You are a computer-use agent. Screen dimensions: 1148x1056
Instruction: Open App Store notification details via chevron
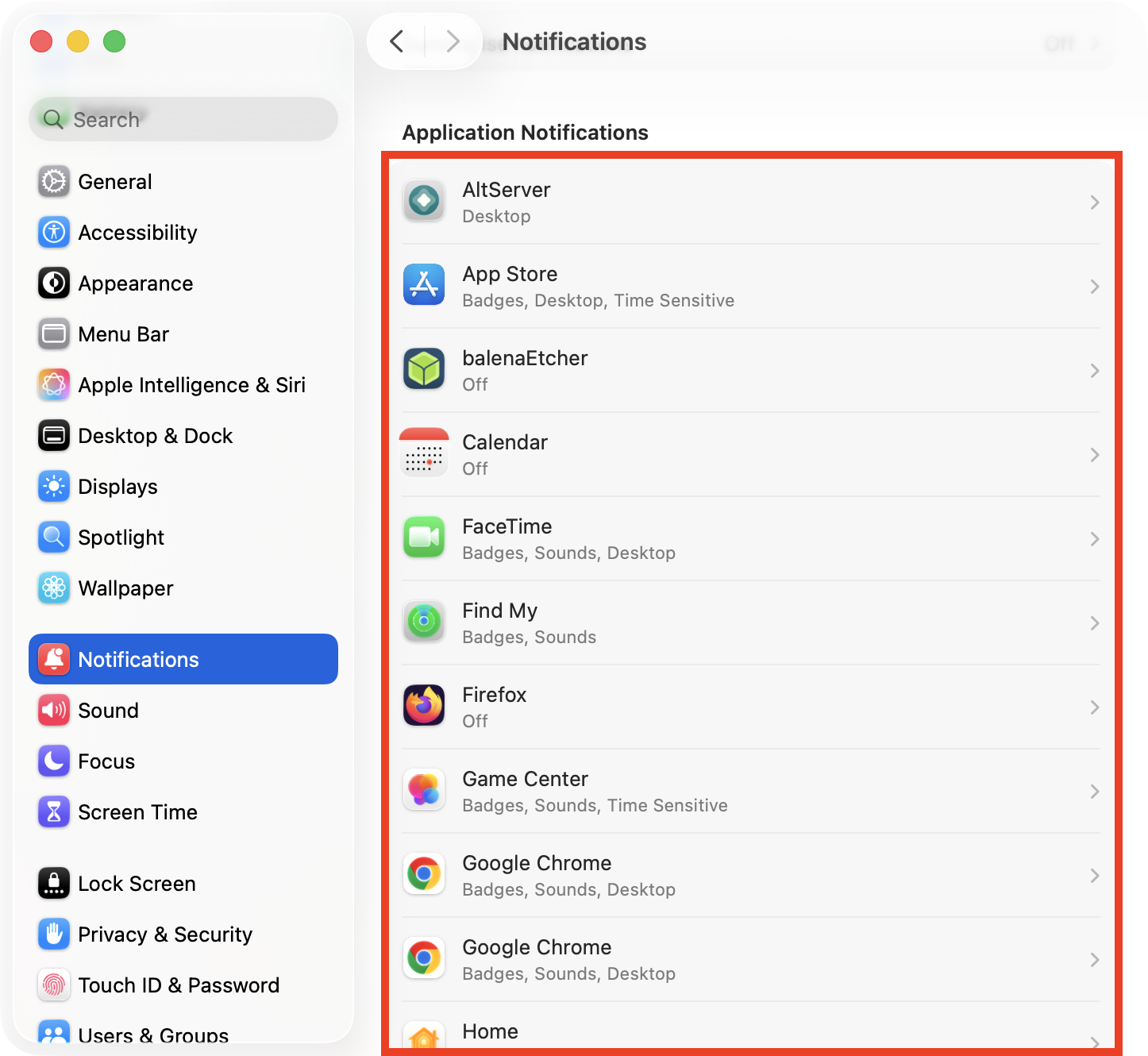pyautogui.click(x=1094, y=286)
